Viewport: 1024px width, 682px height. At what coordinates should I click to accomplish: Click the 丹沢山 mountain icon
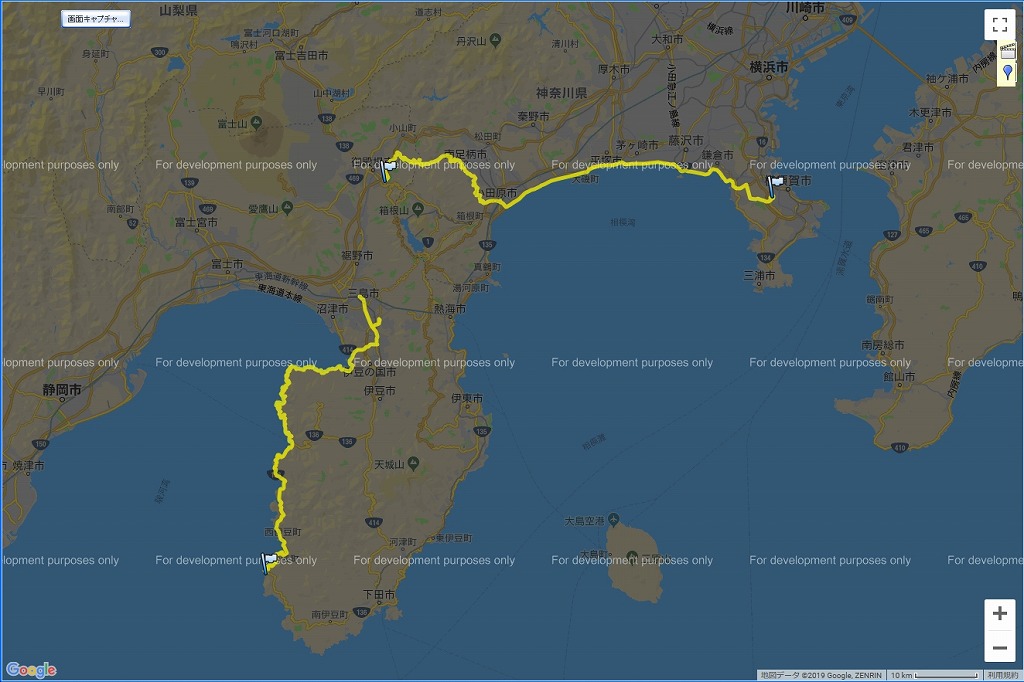point(495,41)
